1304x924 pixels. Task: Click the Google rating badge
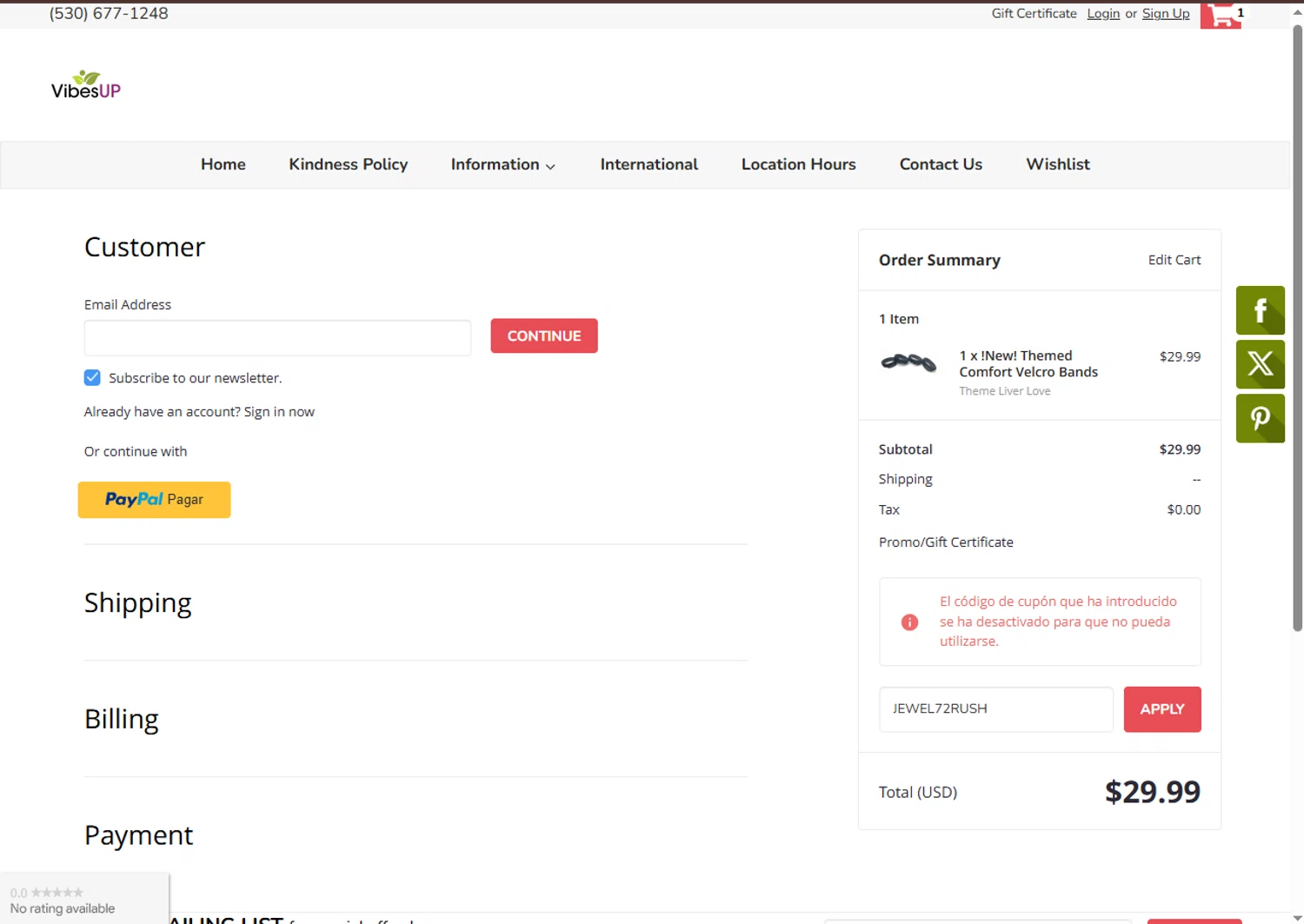(x=84, y=899)
